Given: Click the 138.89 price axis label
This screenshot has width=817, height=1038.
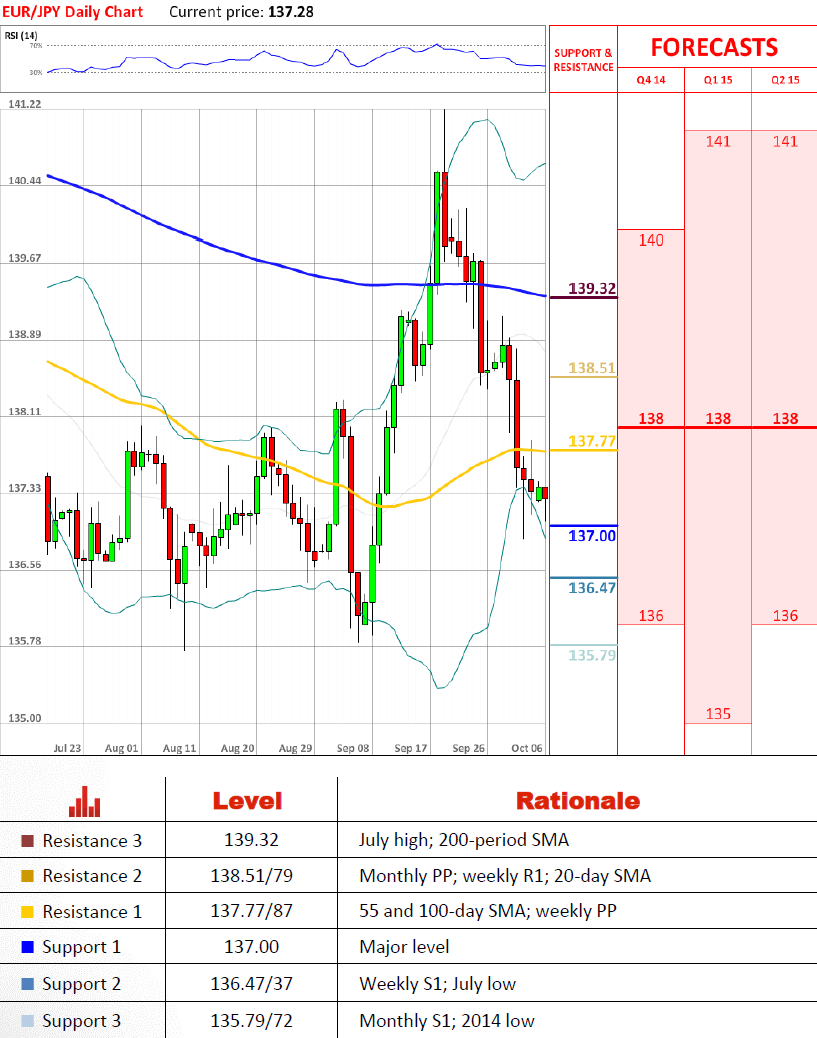Looking at the screenshot, I should coord(24,334).
